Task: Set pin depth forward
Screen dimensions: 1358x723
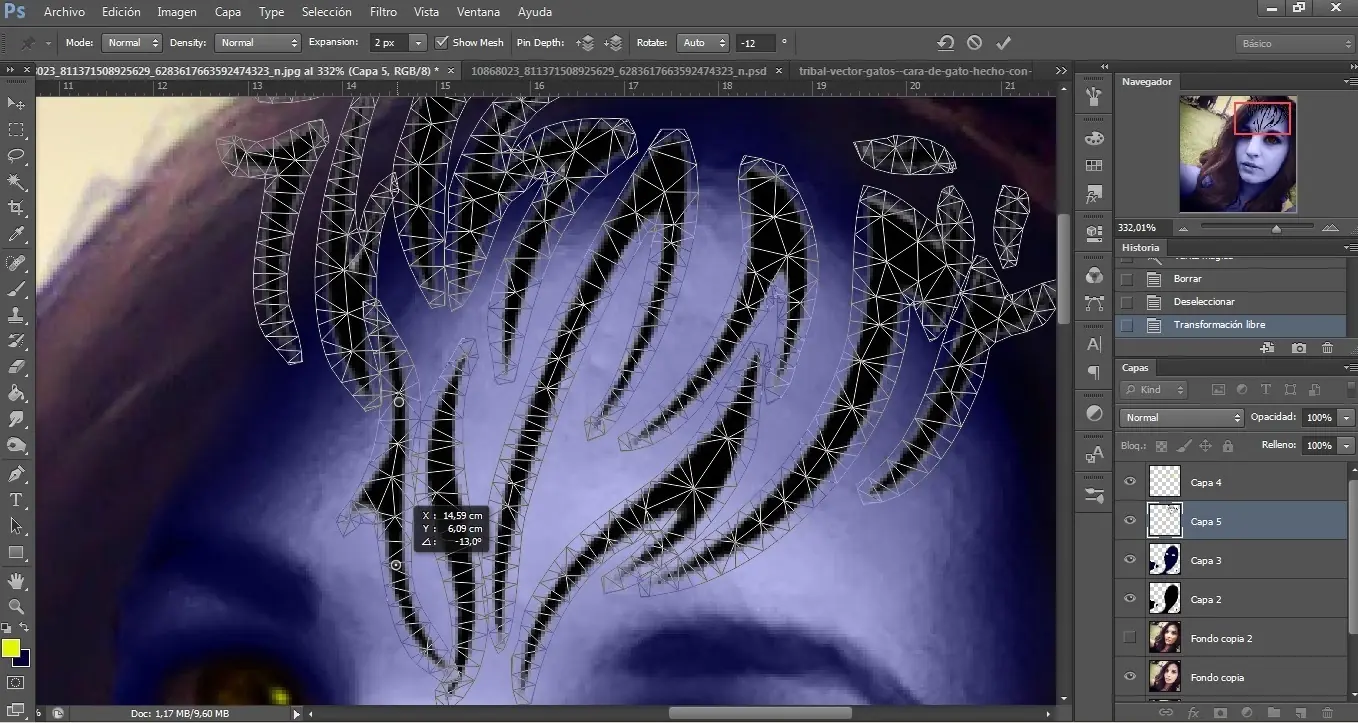Action: click(586, 43)
